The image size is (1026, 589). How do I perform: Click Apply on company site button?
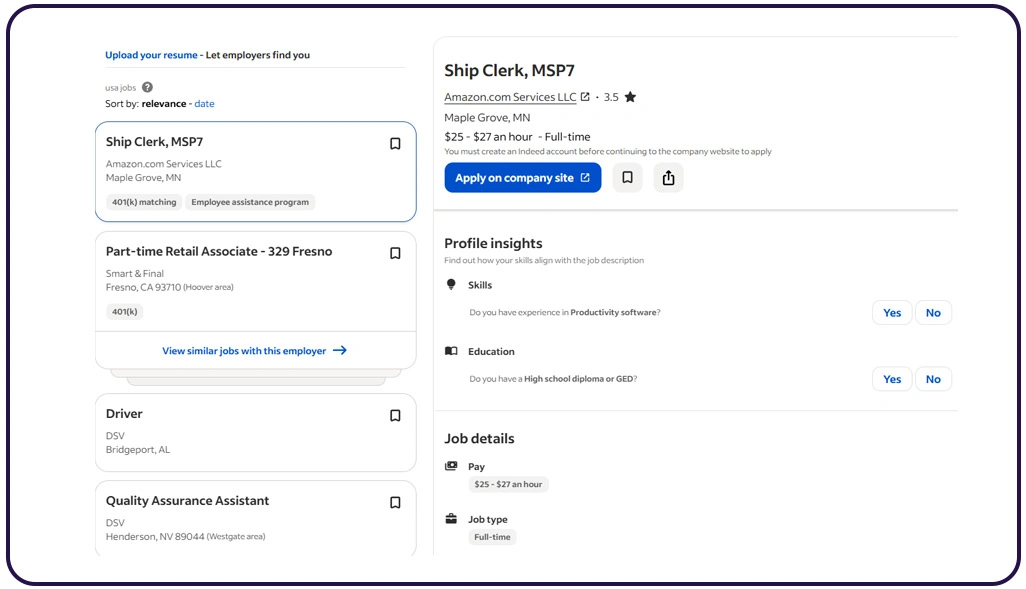[x=522, y=178]
